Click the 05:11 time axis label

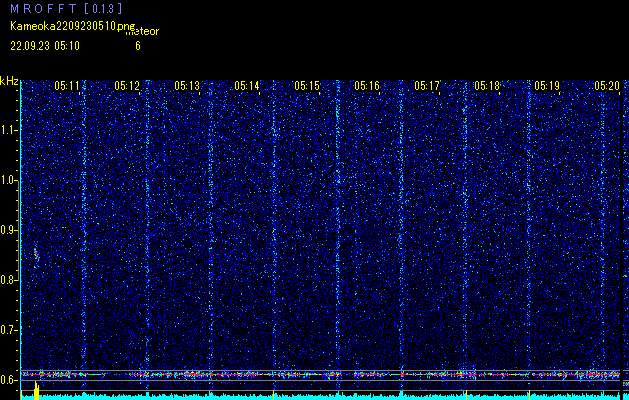point(67,85)
